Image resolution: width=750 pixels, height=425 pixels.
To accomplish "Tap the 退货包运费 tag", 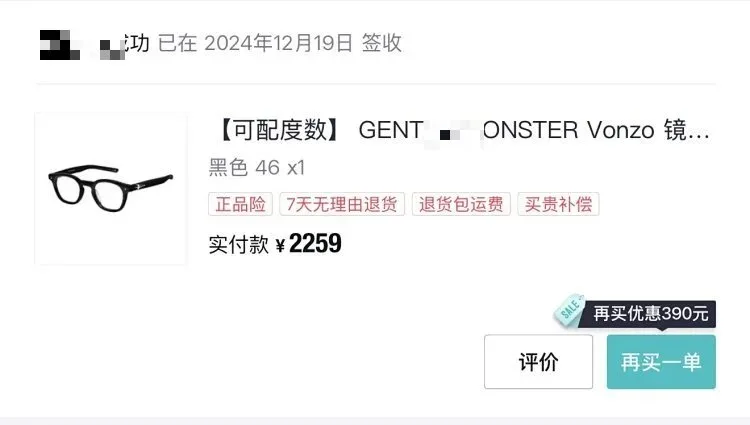I will [461, 204].
